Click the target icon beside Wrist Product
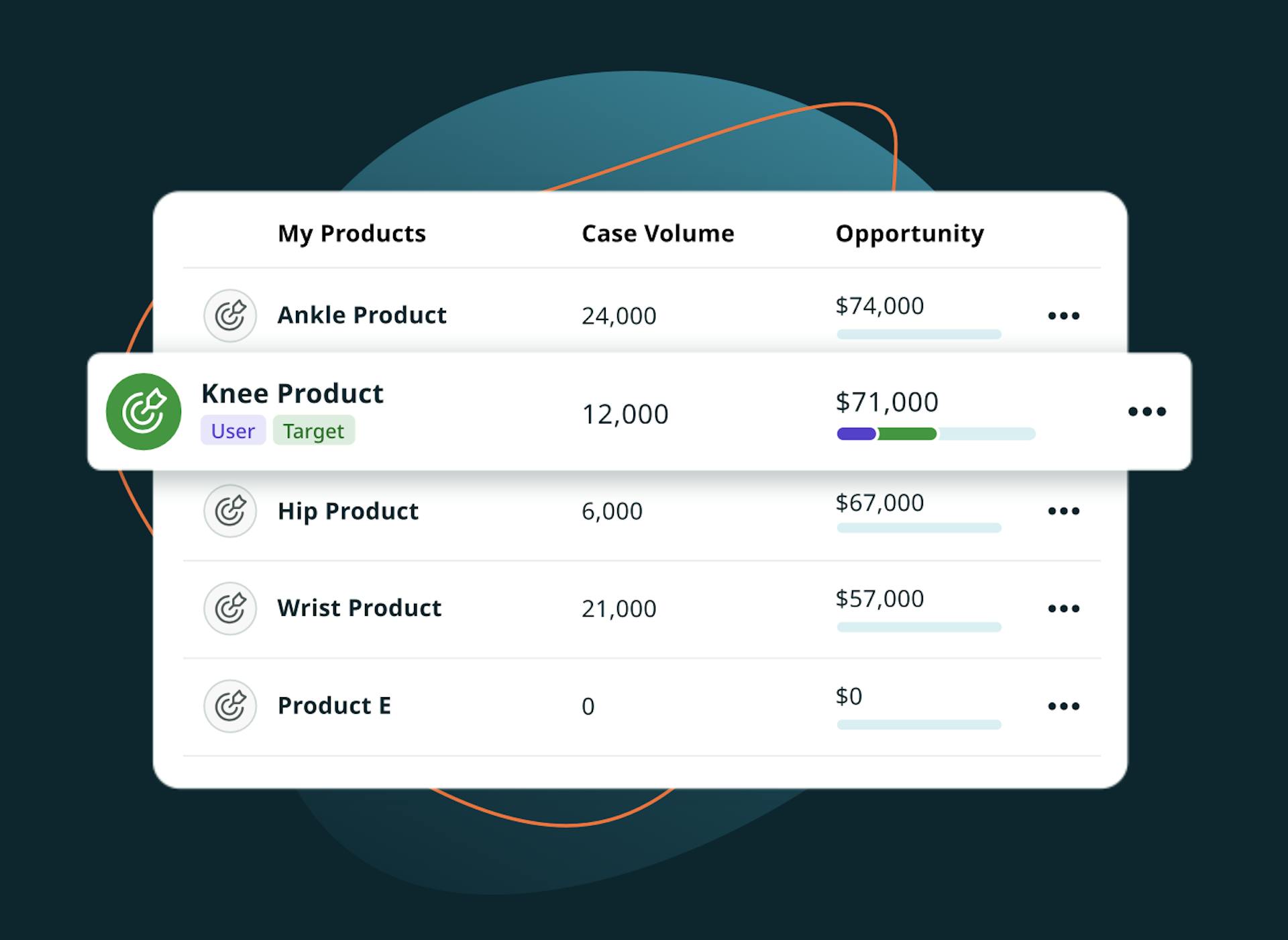 click(229, 609)
